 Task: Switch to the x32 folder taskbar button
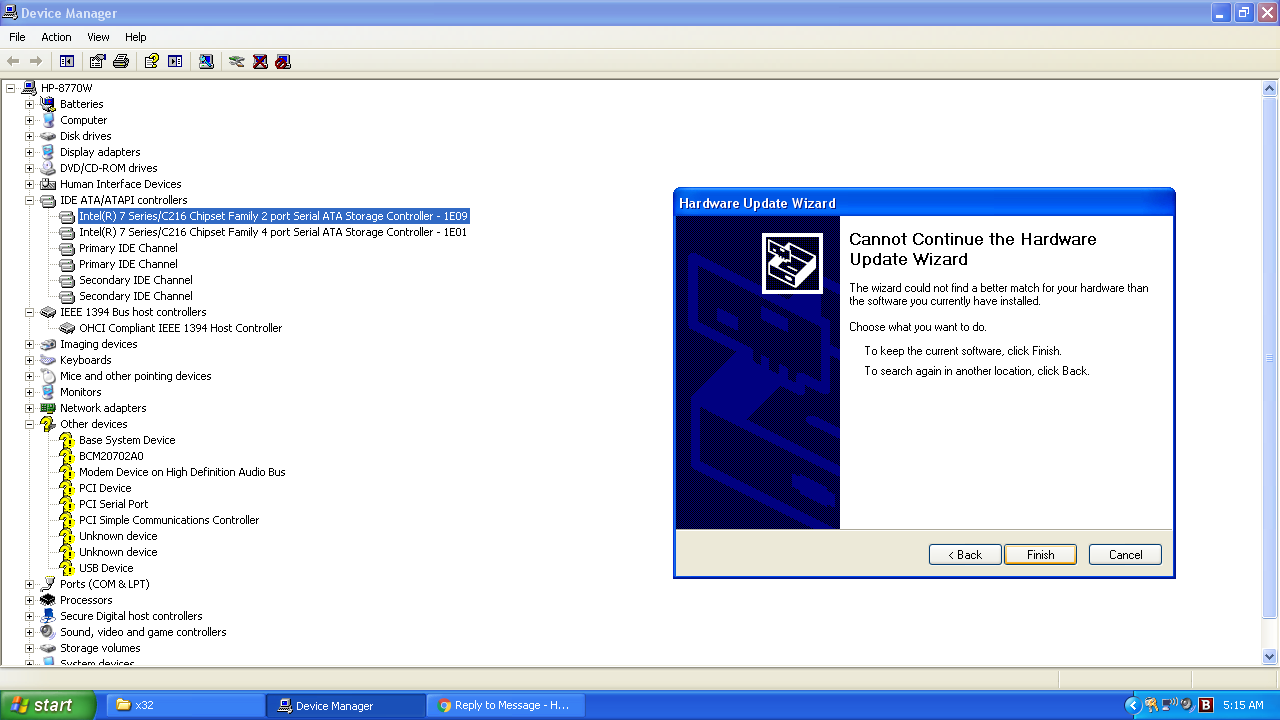185,705
